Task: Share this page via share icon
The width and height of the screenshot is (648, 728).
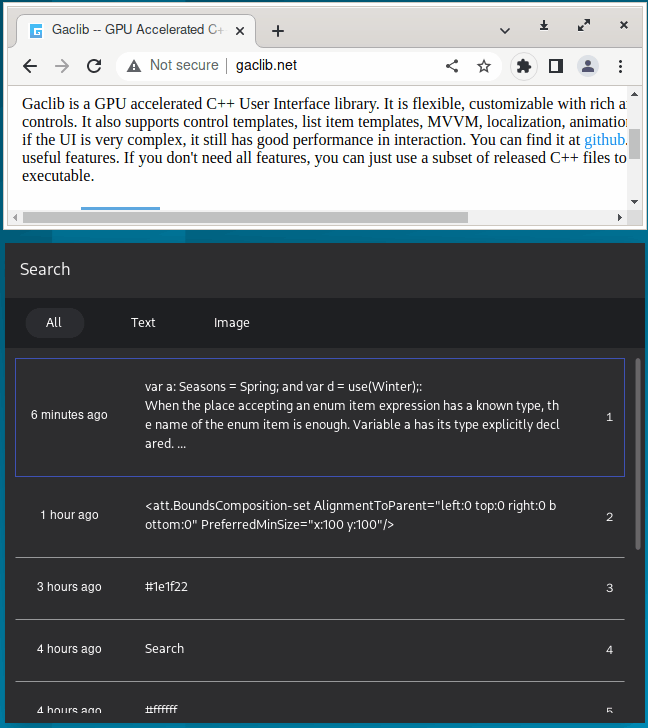Action: [452, 66]
